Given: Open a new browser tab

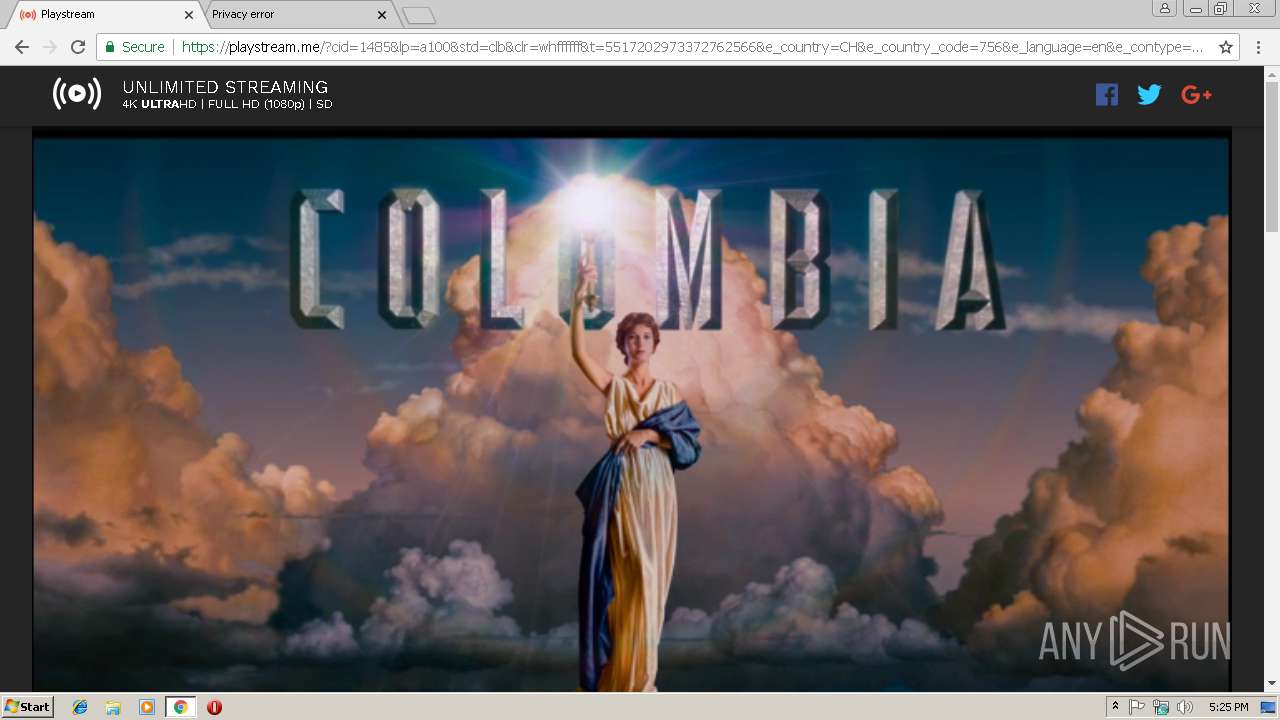Looking at the screenshot, I should pos(419,15).
